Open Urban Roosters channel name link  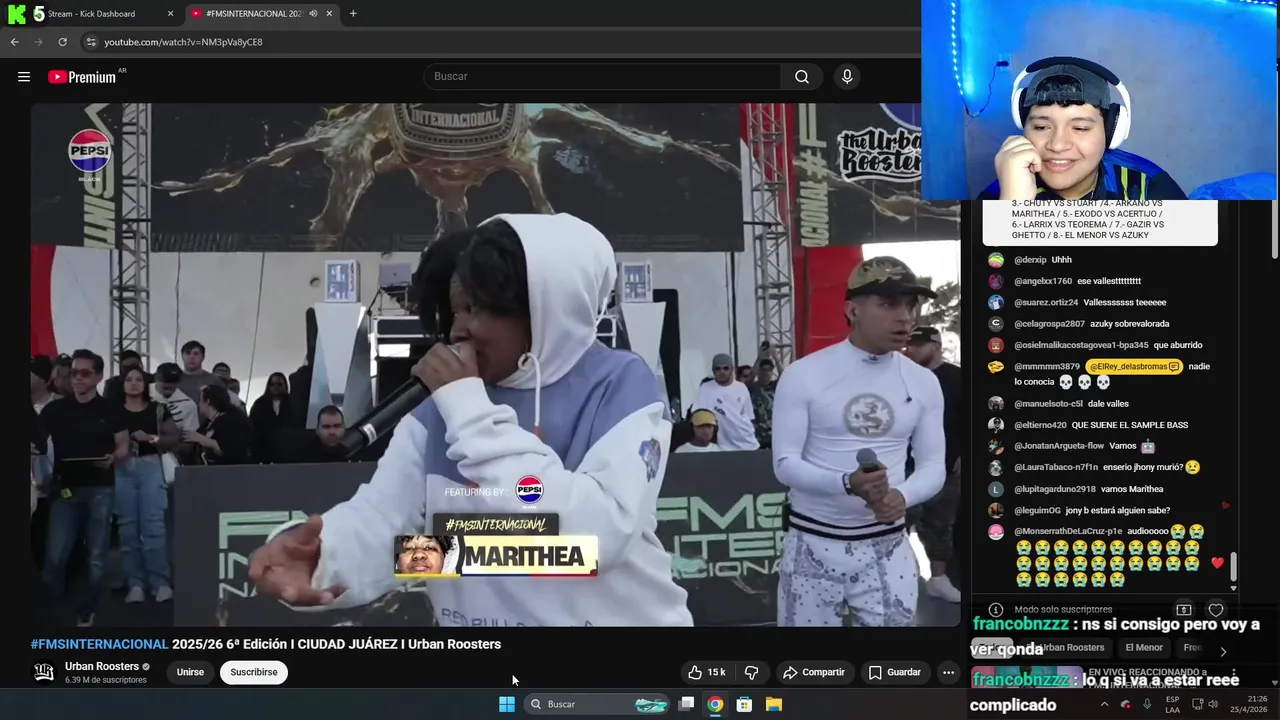coord(102,666)
